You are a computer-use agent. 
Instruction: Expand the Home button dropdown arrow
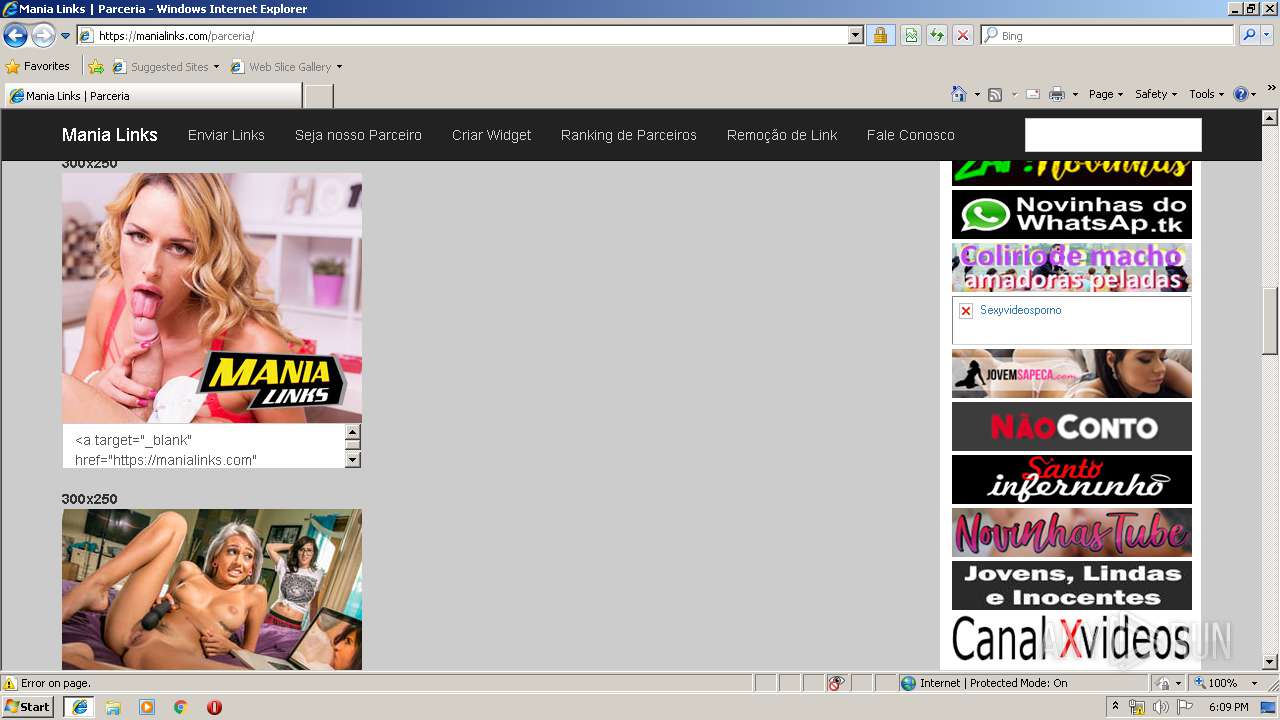tap(977, 94)
